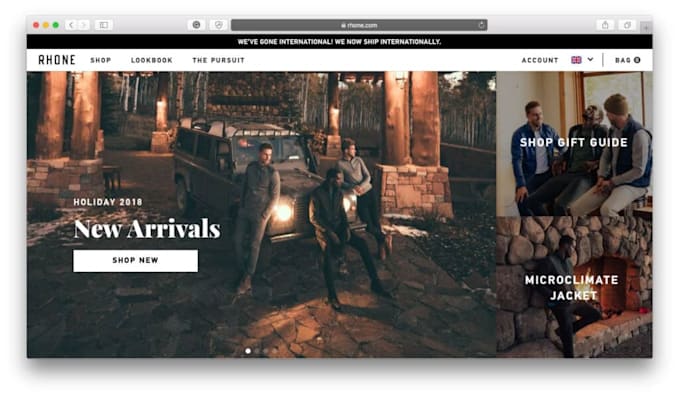Screen dimensions: 680x398
Task: Go back using Safari back arrow
Action: (72, 25)
